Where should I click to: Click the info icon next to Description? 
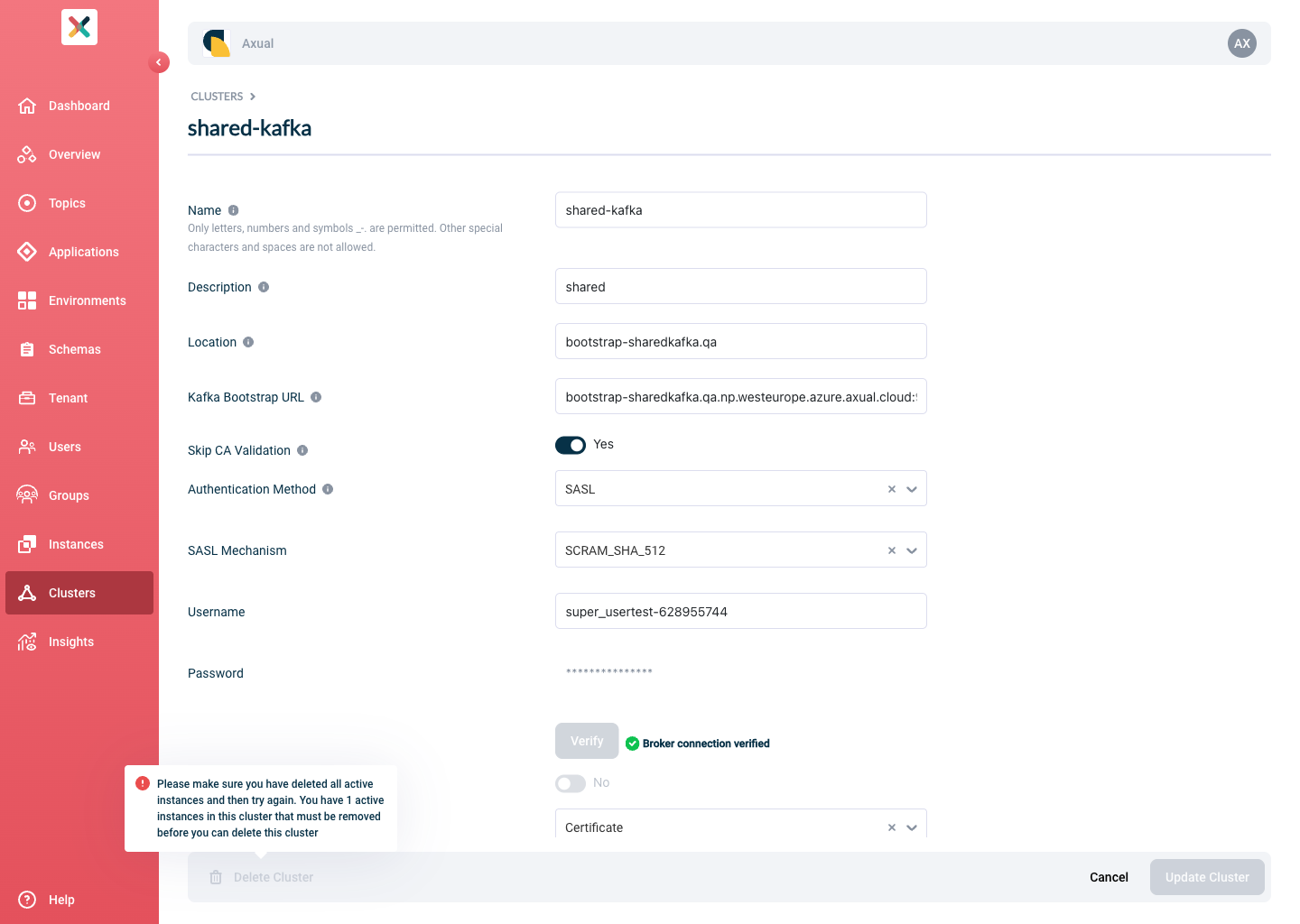point(264,287)
